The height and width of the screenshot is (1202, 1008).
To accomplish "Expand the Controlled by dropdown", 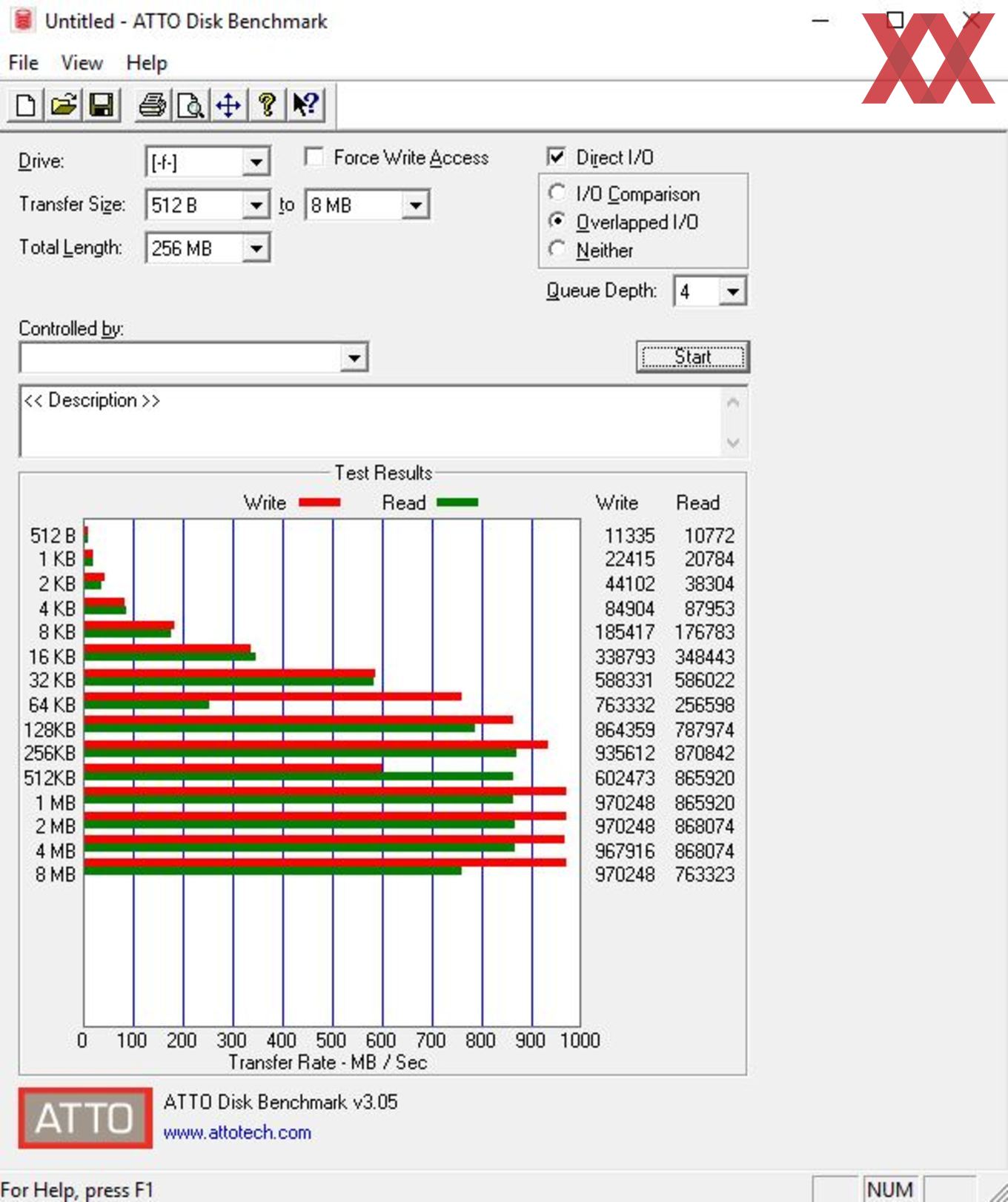I will click(354, 358).
